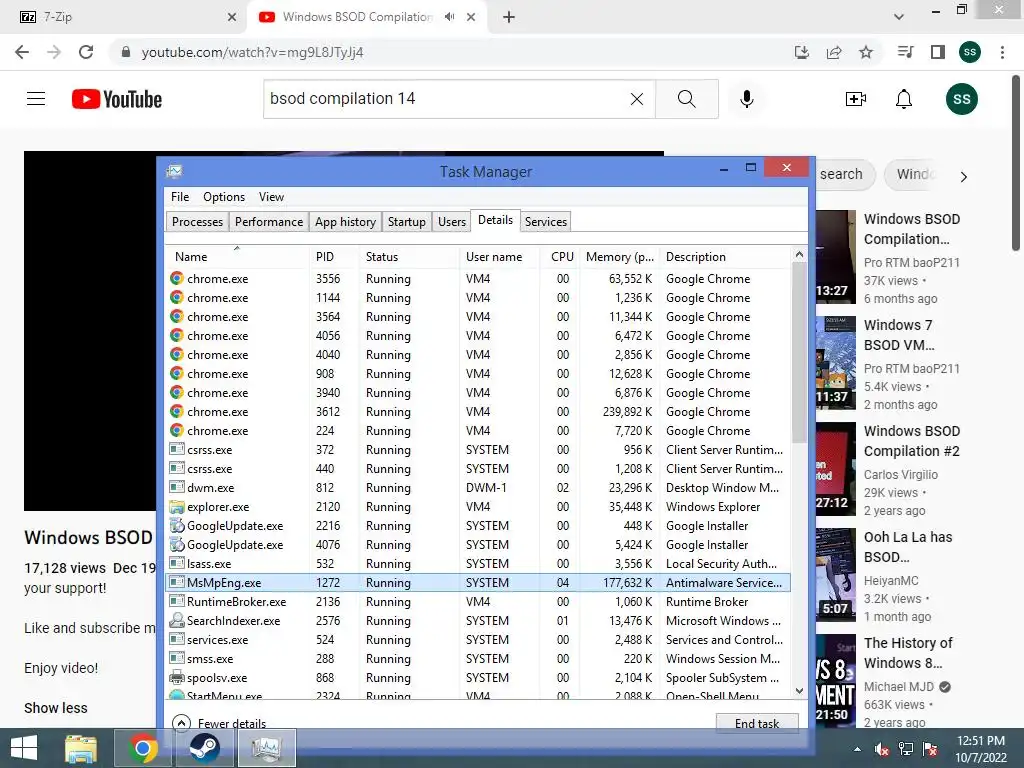1024x768 pixels.
Task: Sort by CPU column header
Action: click(560, 257)
